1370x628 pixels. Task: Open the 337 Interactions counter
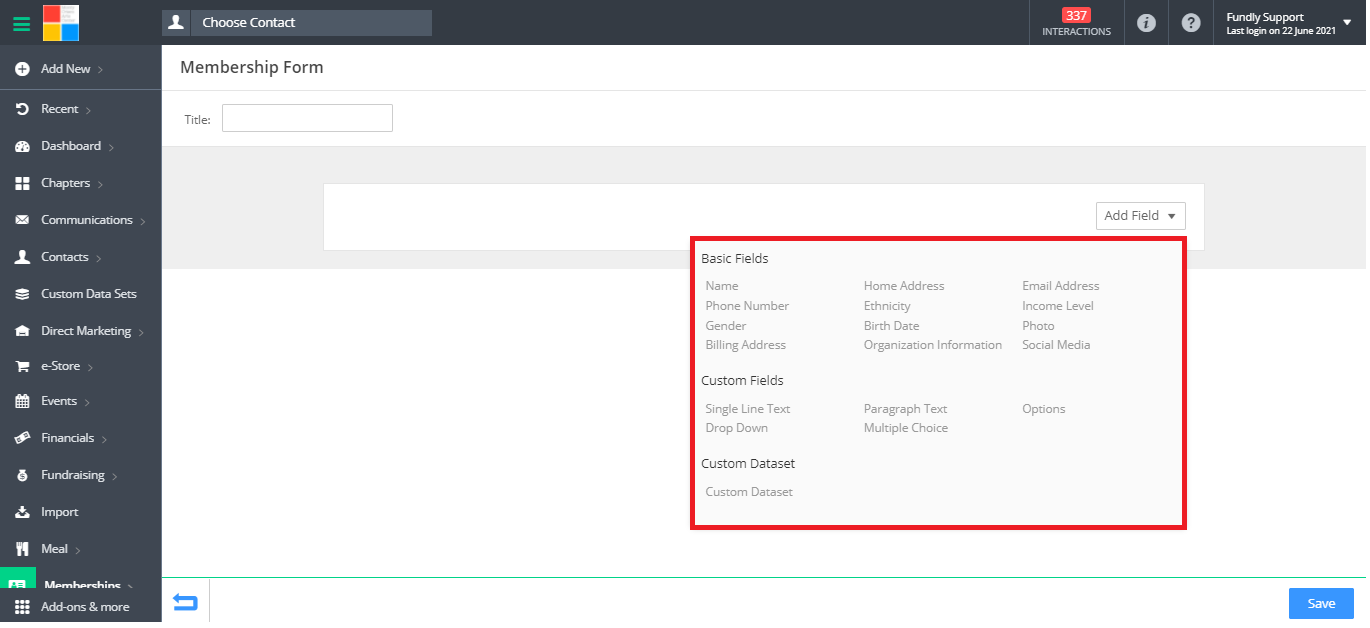tap(1076, 23)
